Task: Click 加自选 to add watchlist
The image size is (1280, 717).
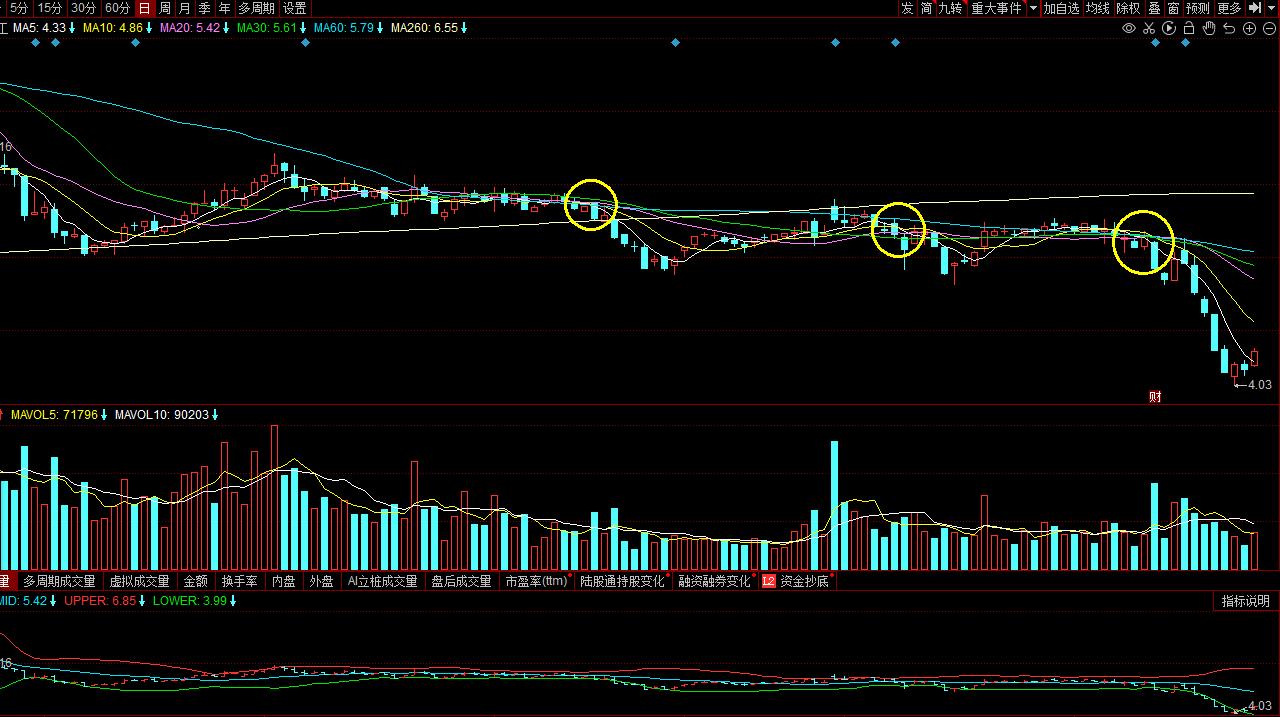Action: 1062,8
